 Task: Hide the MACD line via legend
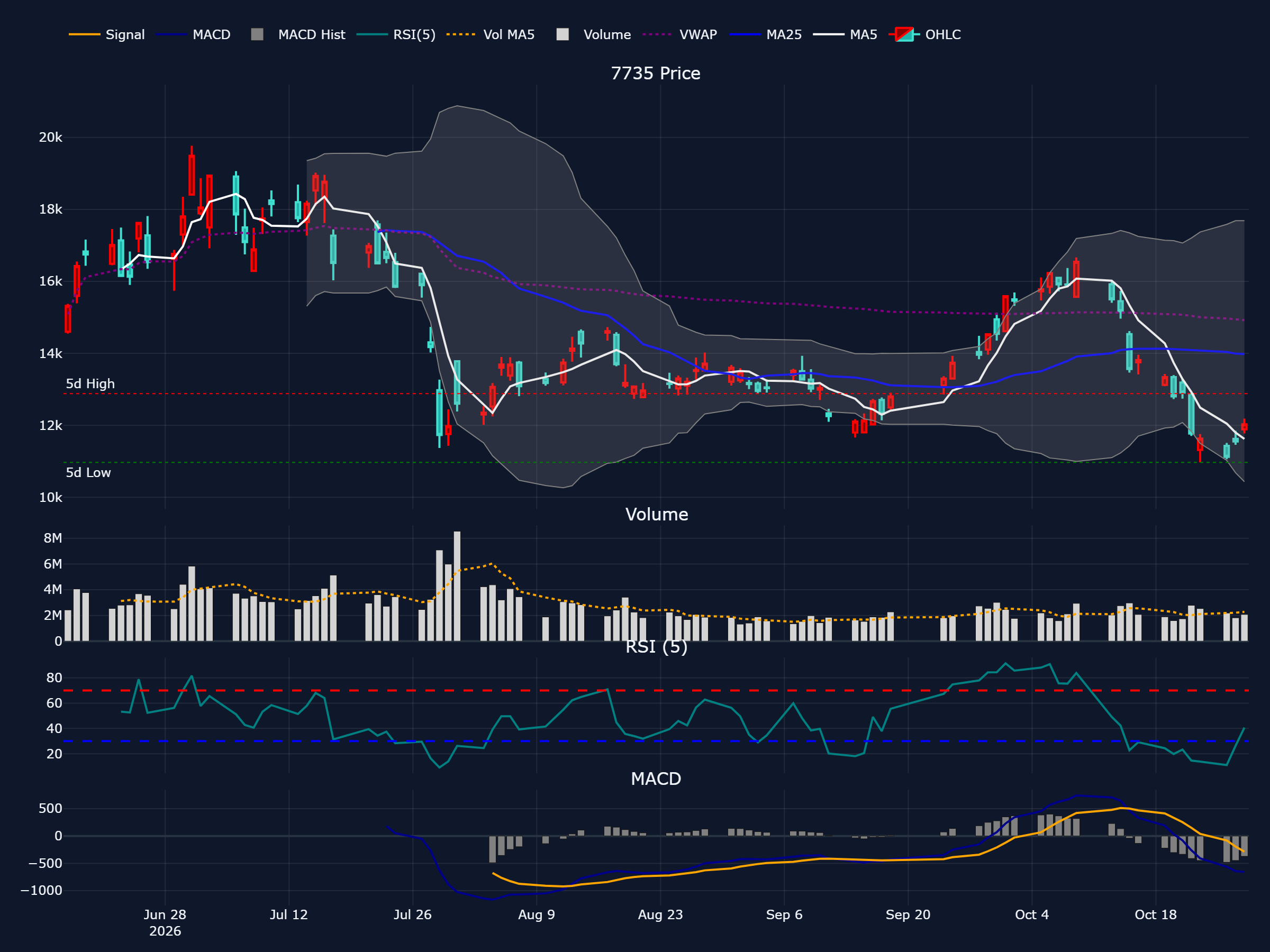click(x=194, y=34)
